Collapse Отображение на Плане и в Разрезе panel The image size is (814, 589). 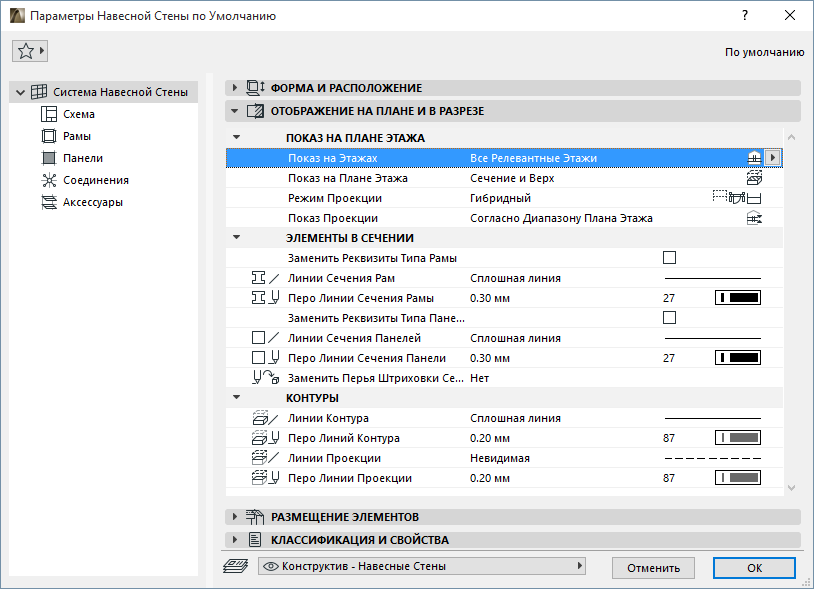tap(235, 111)
